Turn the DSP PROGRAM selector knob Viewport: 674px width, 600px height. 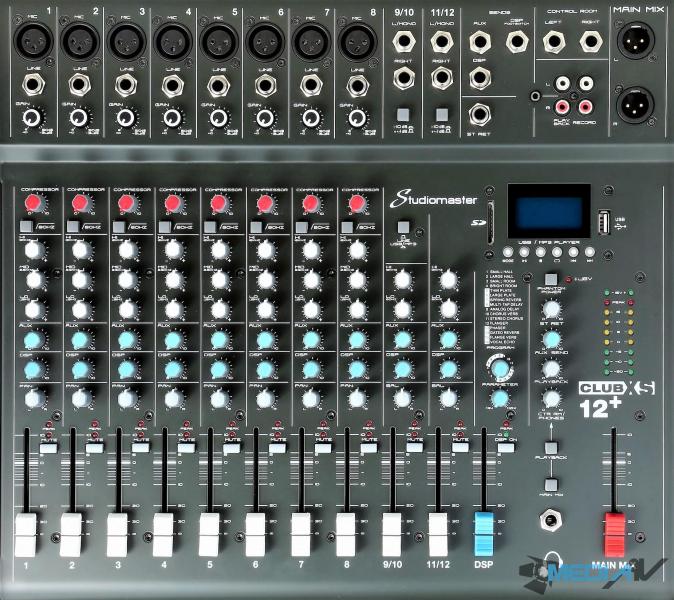pos(499,368)
